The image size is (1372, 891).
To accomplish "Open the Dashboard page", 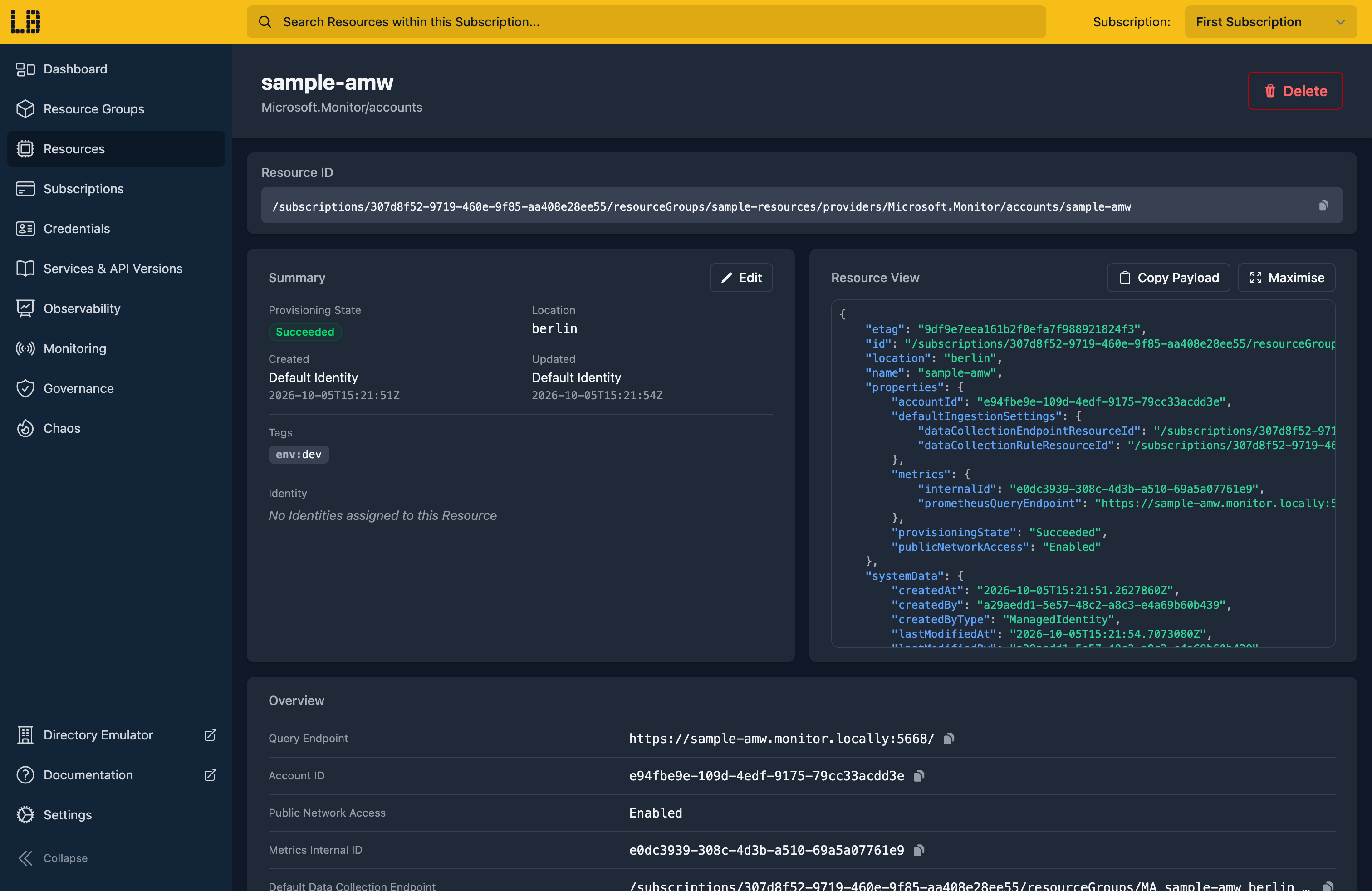I will click(x=116, y=69).
